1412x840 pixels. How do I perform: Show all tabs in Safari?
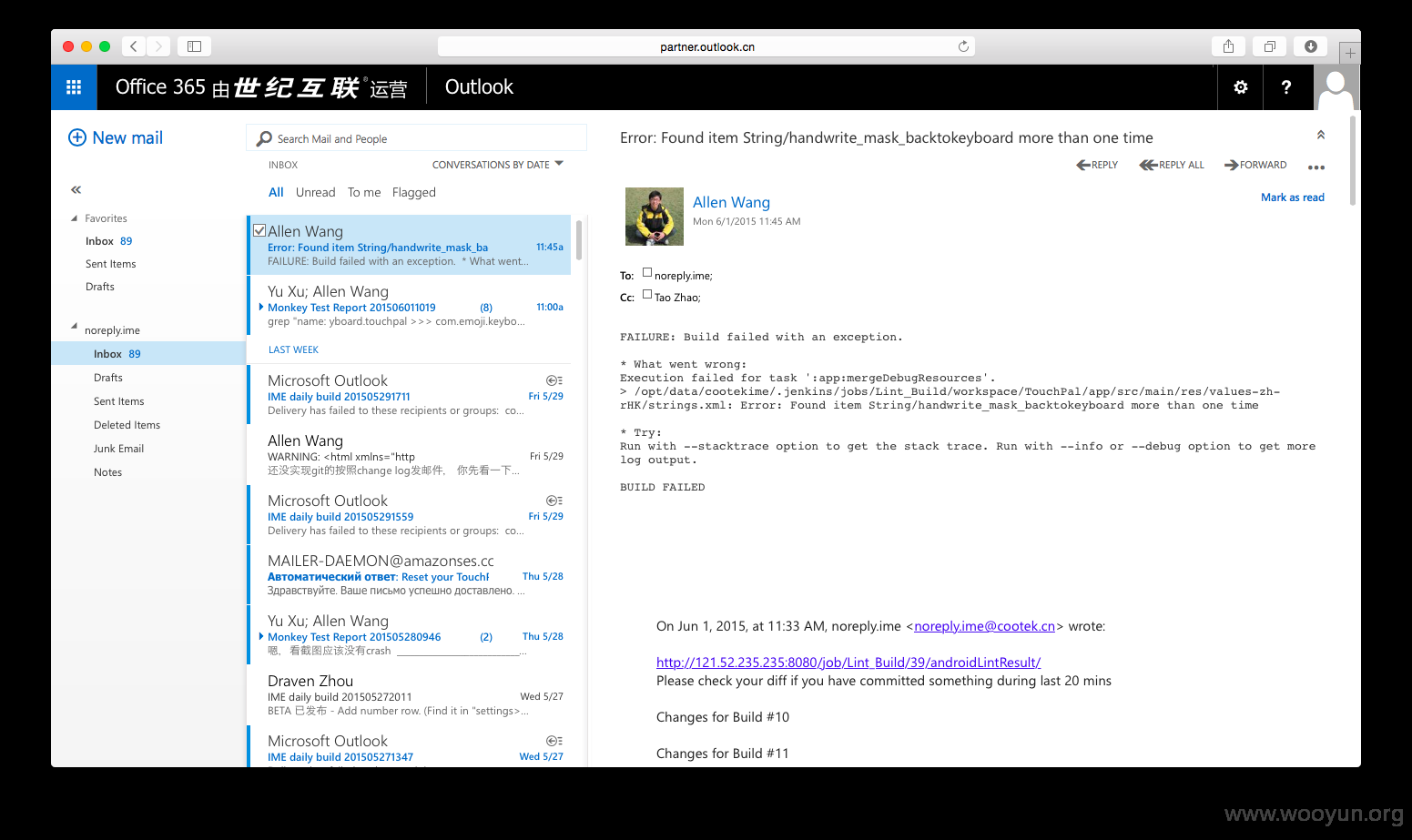[1269, 46]
